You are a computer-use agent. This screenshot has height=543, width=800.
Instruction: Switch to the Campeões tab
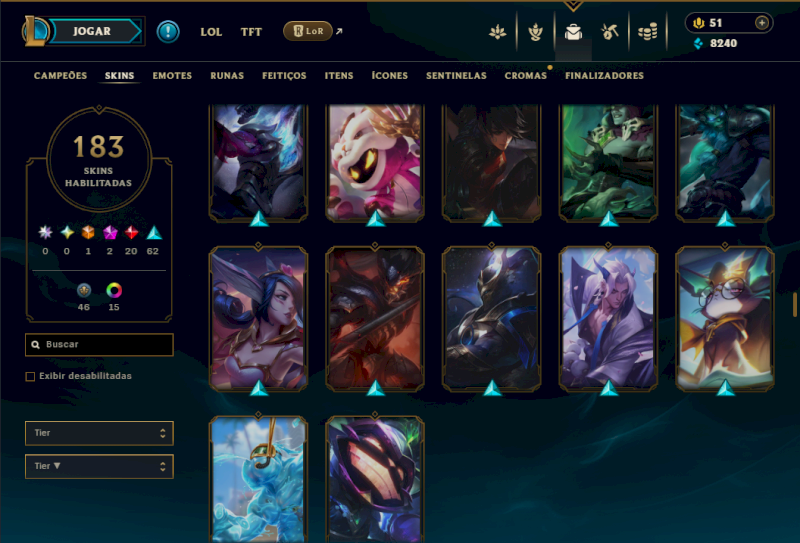point(60,76)
